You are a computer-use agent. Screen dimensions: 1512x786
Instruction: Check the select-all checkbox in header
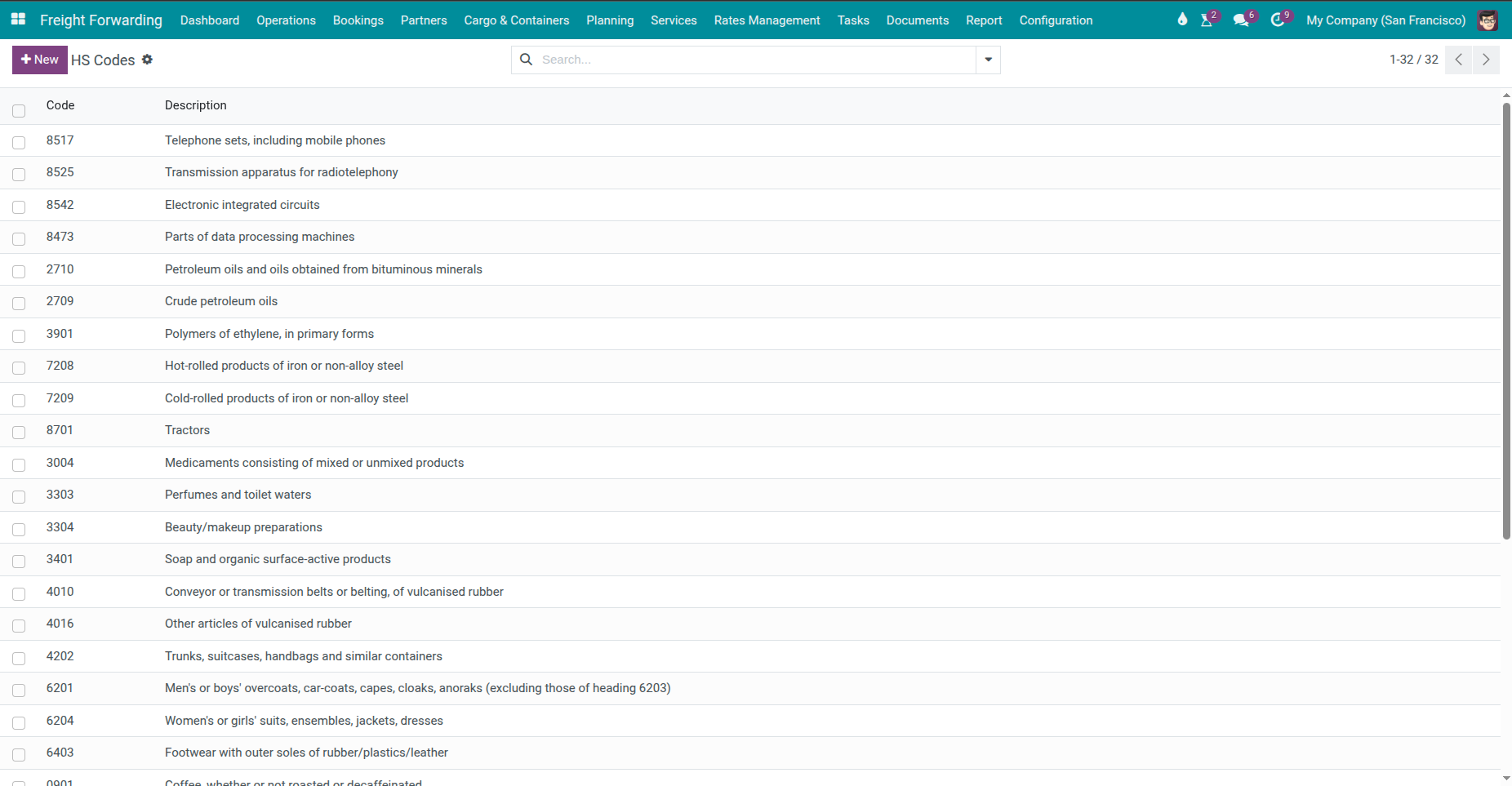click(x=19, y=111)
